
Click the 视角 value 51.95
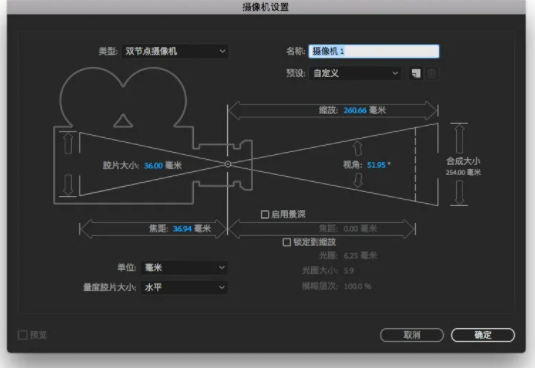coord(376,165)
